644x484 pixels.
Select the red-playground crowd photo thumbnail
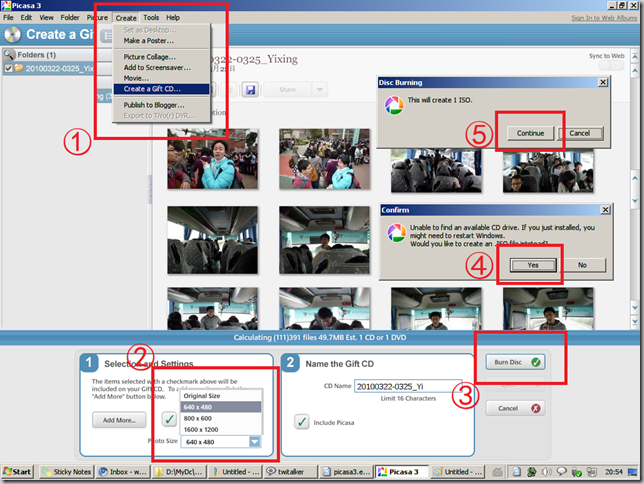[x=324, y=159]
